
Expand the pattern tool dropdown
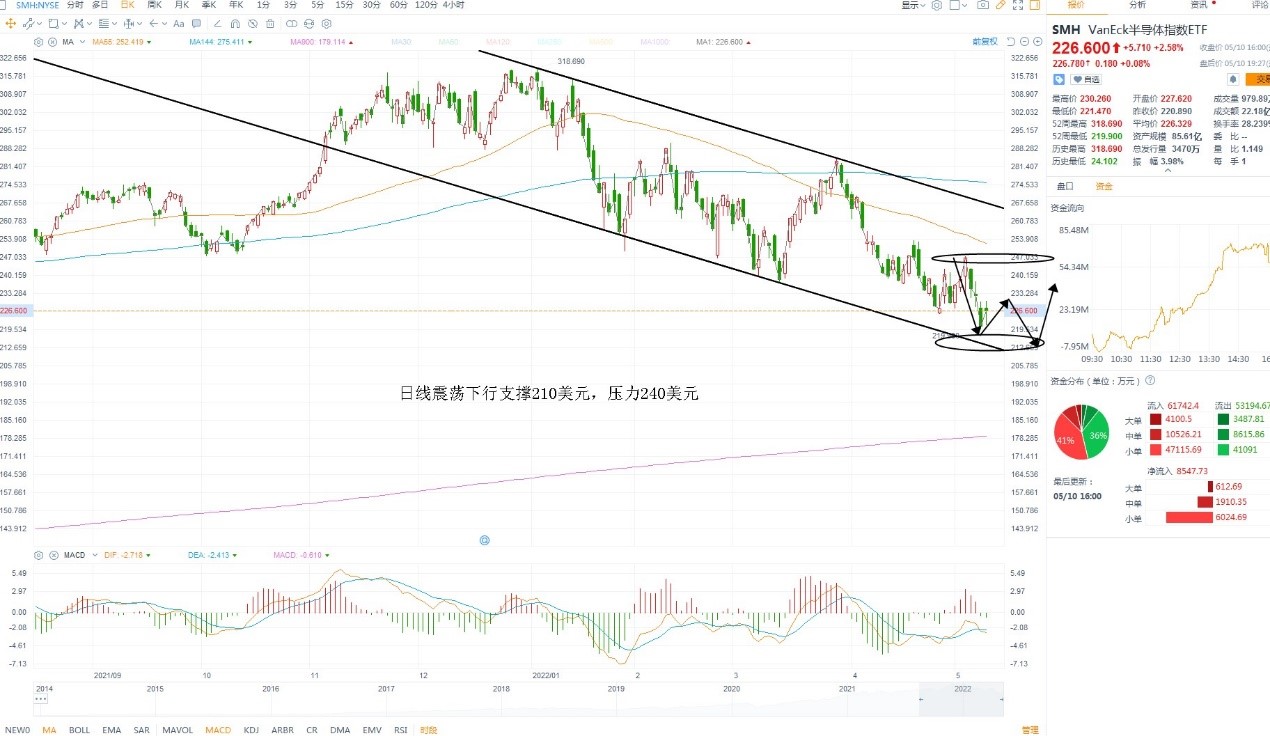pyautogui.click(x=89, y=23)
